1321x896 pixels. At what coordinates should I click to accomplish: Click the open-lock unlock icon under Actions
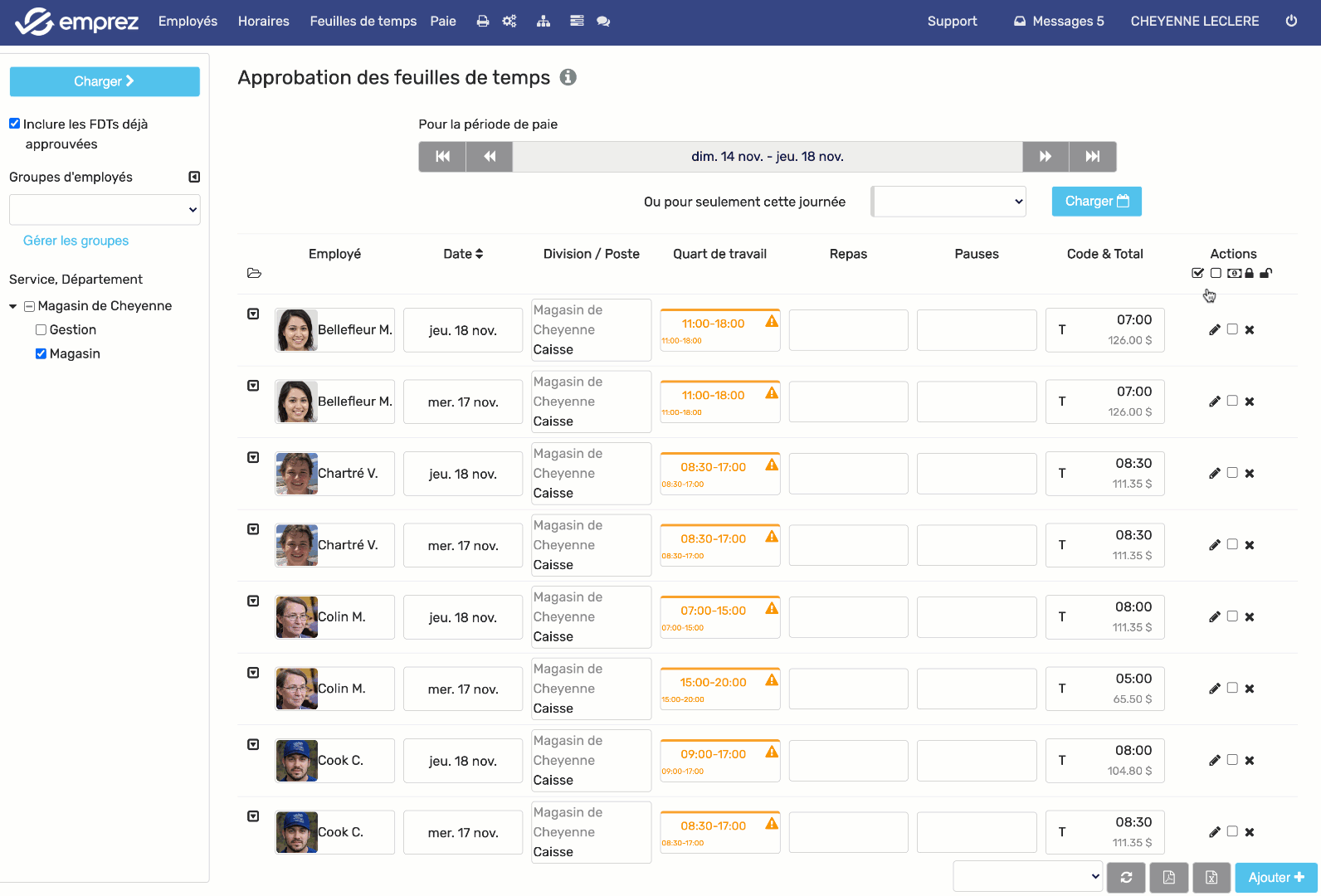point(1266,273)
